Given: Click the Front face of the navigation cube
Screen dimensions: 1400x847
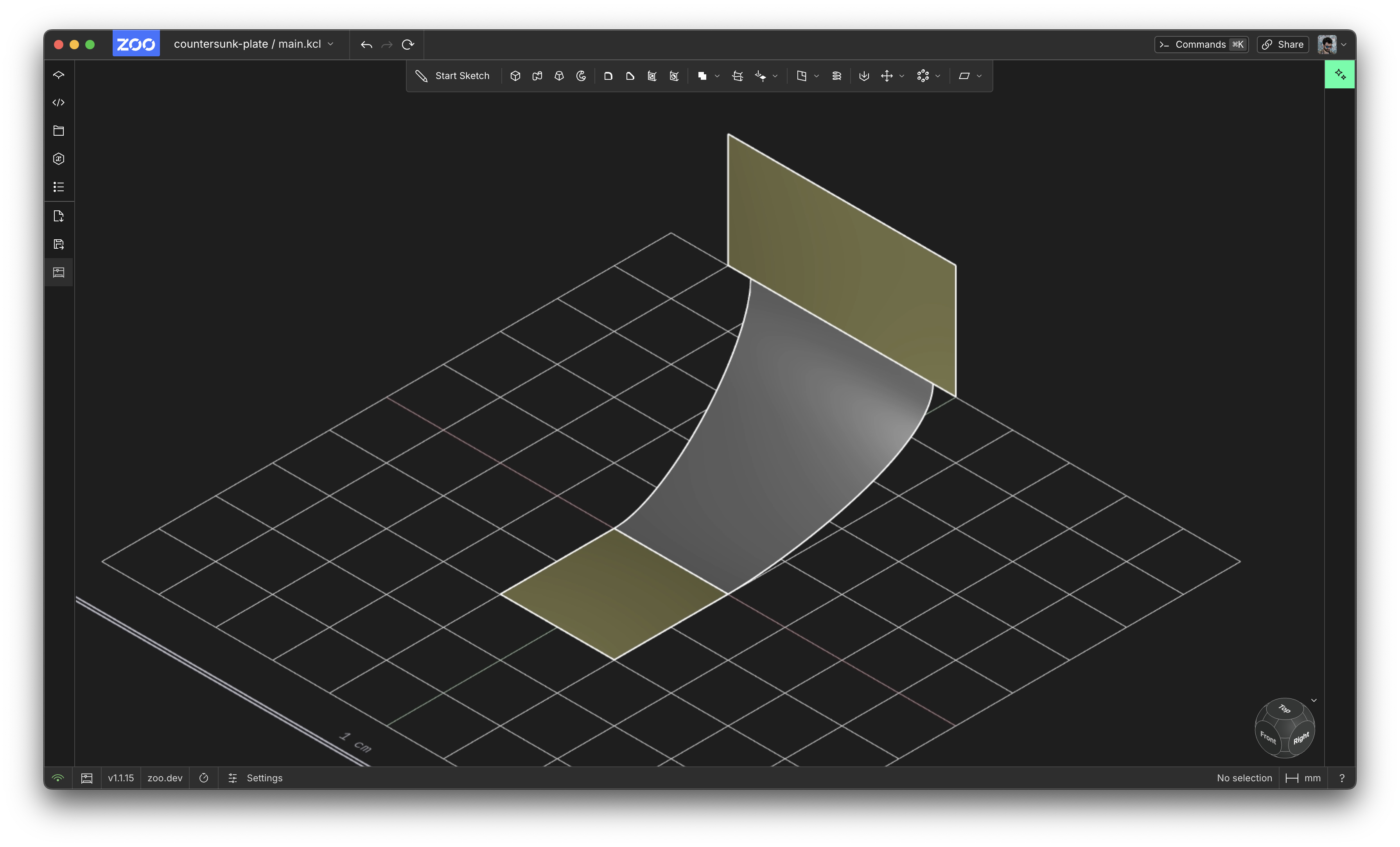Looking at the screenshot, I should (1268, 739).
